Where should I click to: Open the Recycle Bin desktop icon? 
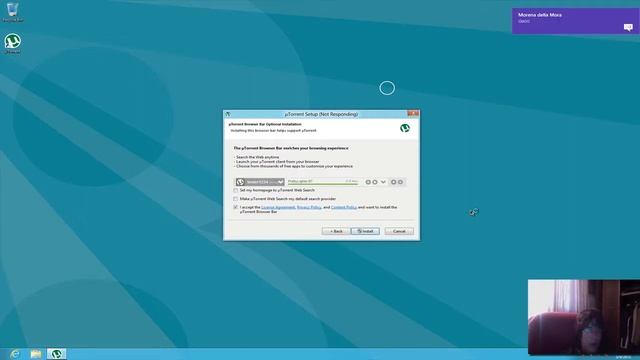click(12, 11)
